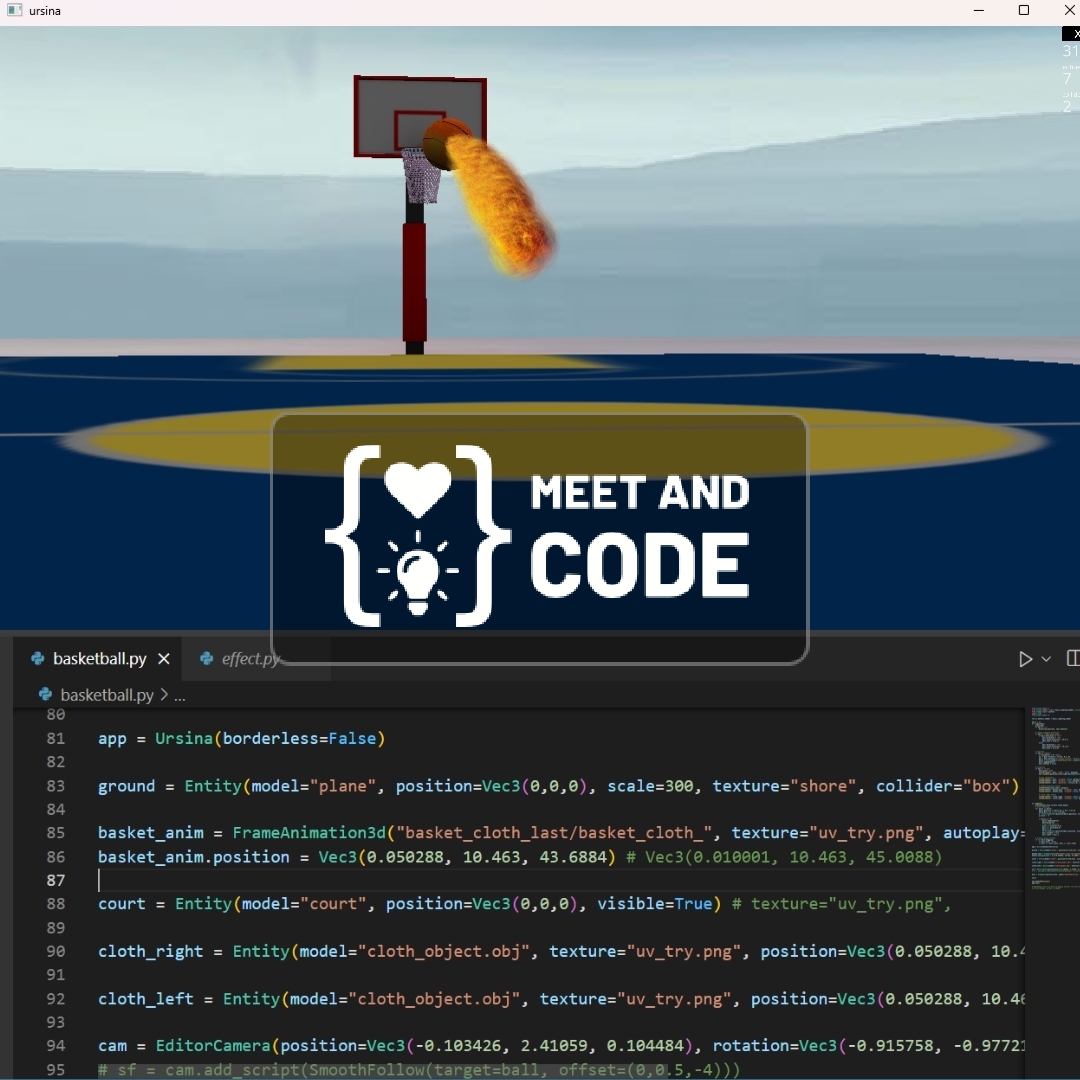This screenshot has height=1080, width=1080.
Task: Switch to the basketball.py editor tab
Action: (99, 658)
